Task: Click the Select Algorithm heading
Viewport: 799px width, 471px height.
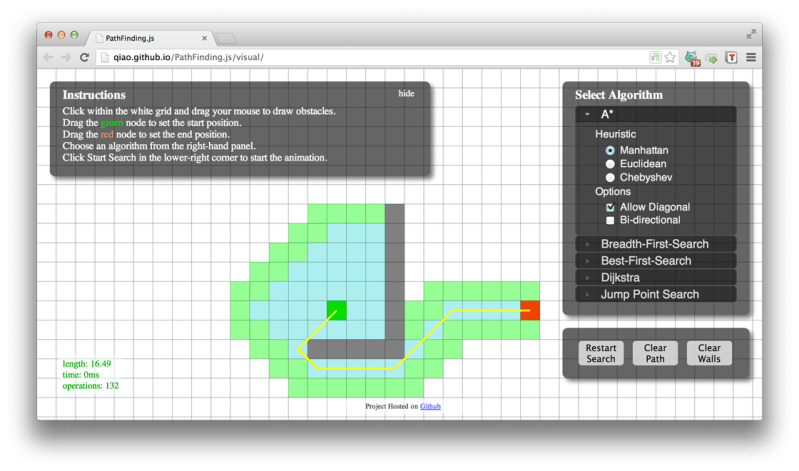Action: 619,95
